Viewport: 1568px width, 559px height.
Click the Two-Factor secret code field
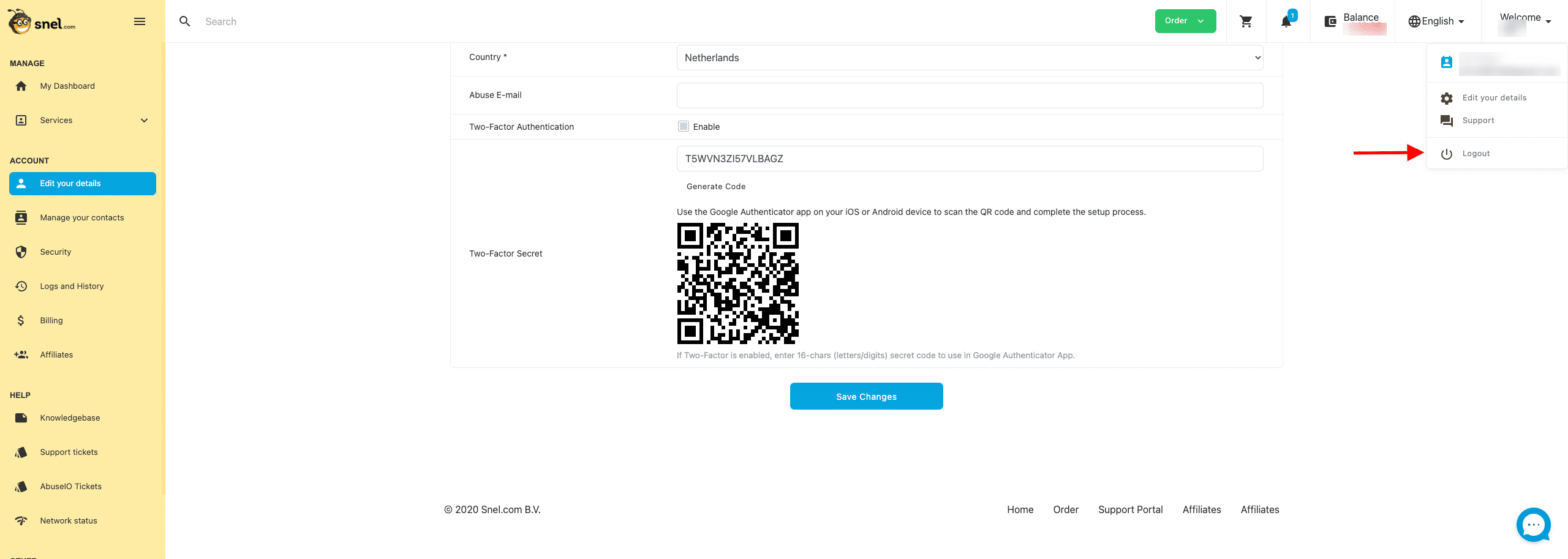970,159
